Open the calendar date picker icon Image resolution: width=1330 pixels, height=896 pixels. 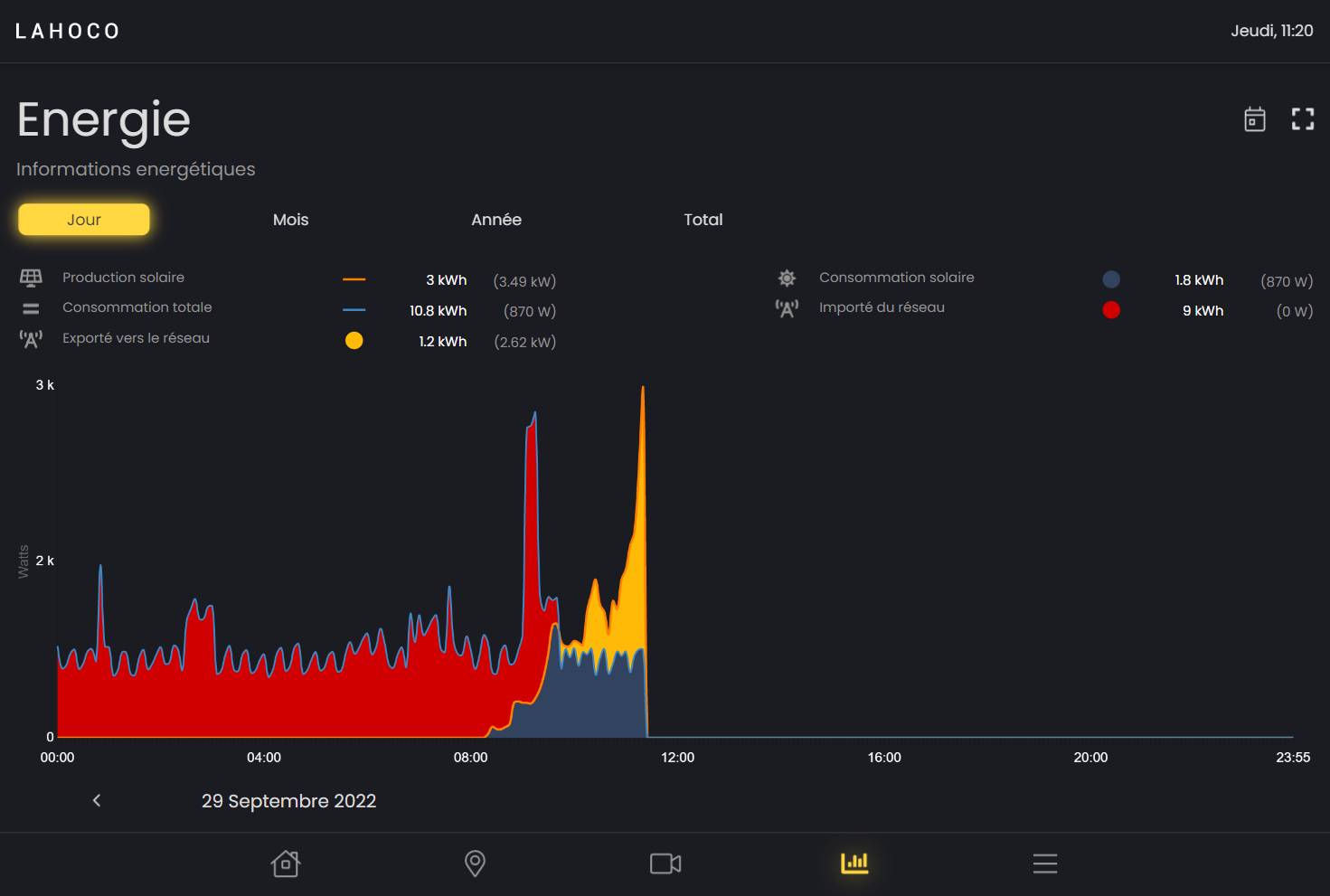click(x=1254, y=119)
